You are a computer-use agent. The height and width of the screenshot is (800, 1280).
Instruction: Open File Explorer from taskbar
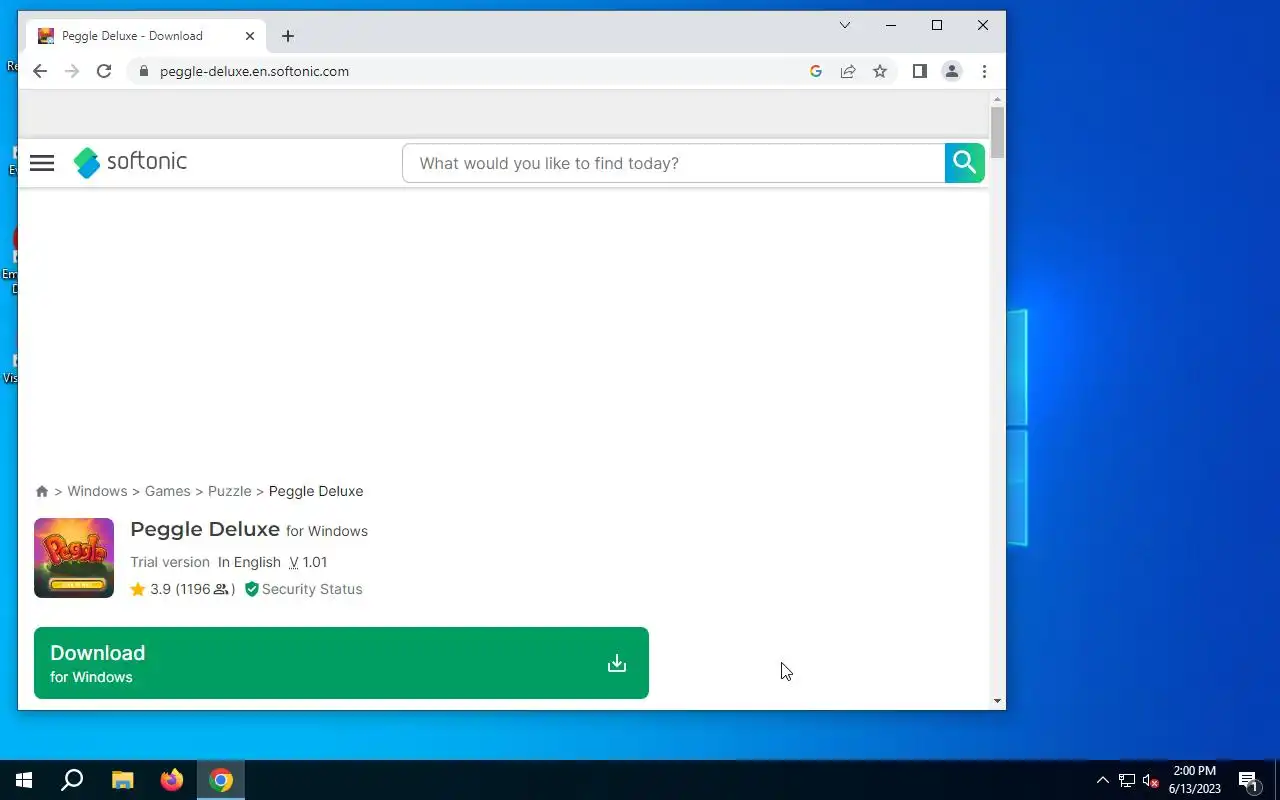click(x=122, y=780)
